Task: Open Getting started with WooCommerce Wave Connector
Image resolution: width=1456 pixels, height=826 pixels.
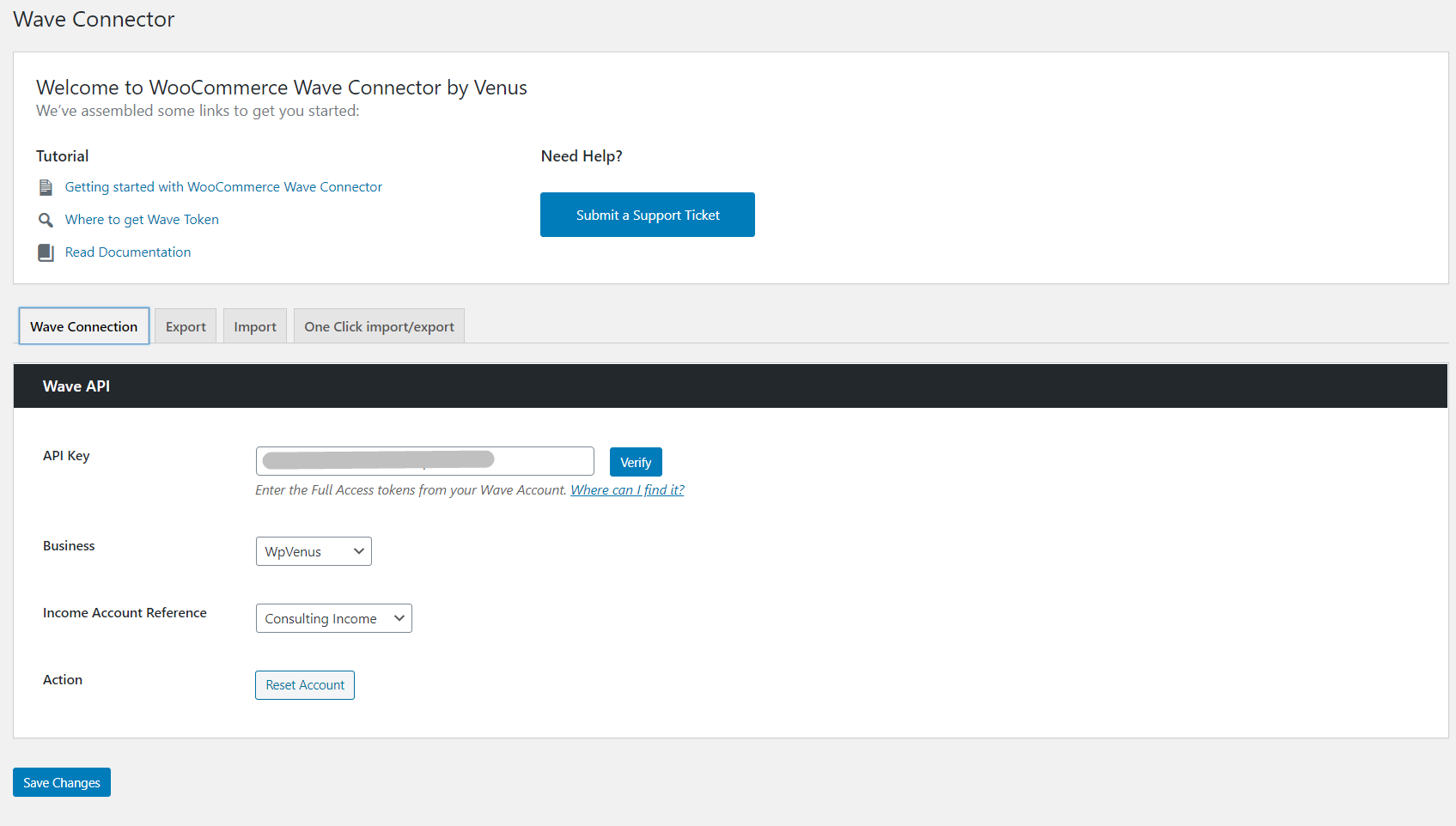Action: (223, 186)
